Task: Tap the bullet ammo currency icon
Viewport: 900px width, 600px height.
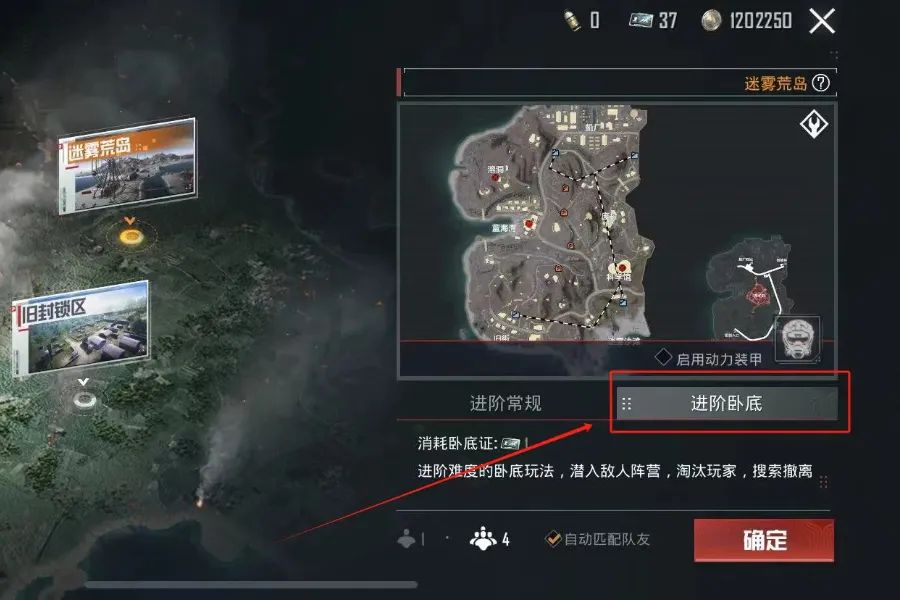Action: pos(572,21)
